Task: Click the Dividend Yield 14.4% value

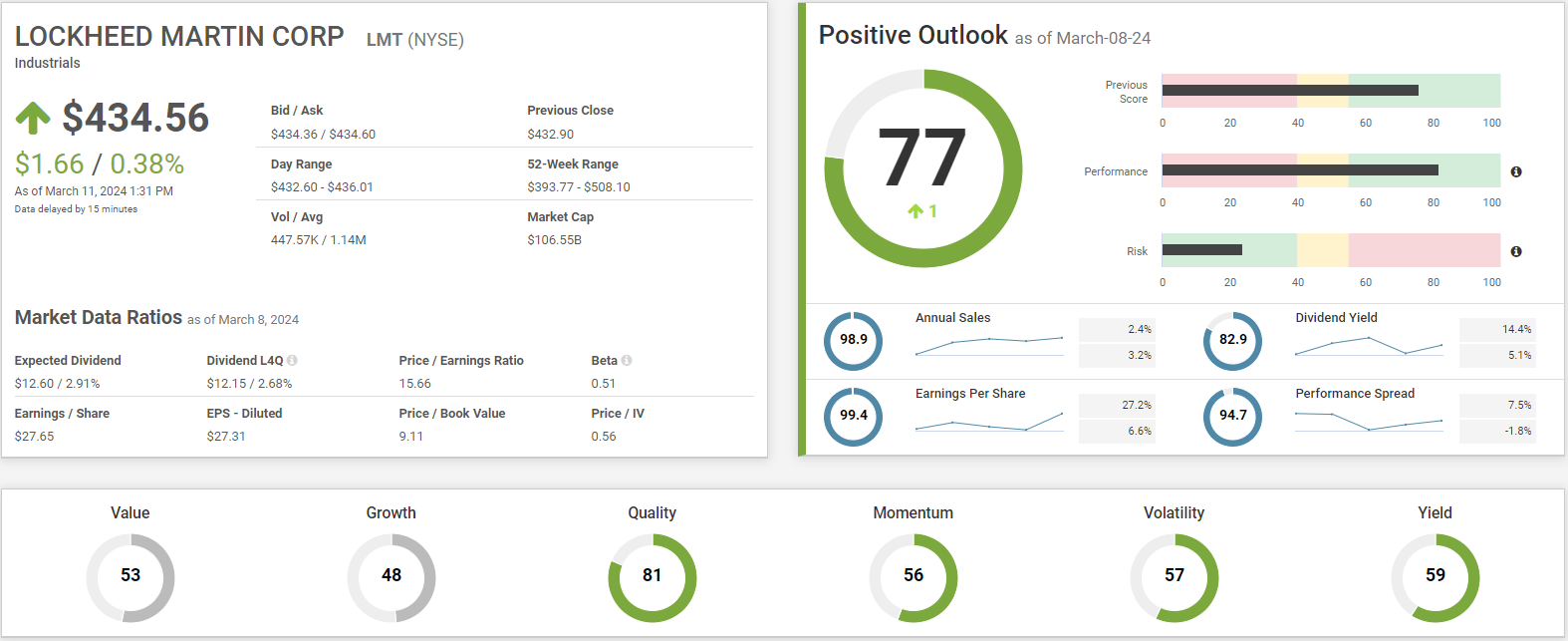Action: click(1517, 329)
